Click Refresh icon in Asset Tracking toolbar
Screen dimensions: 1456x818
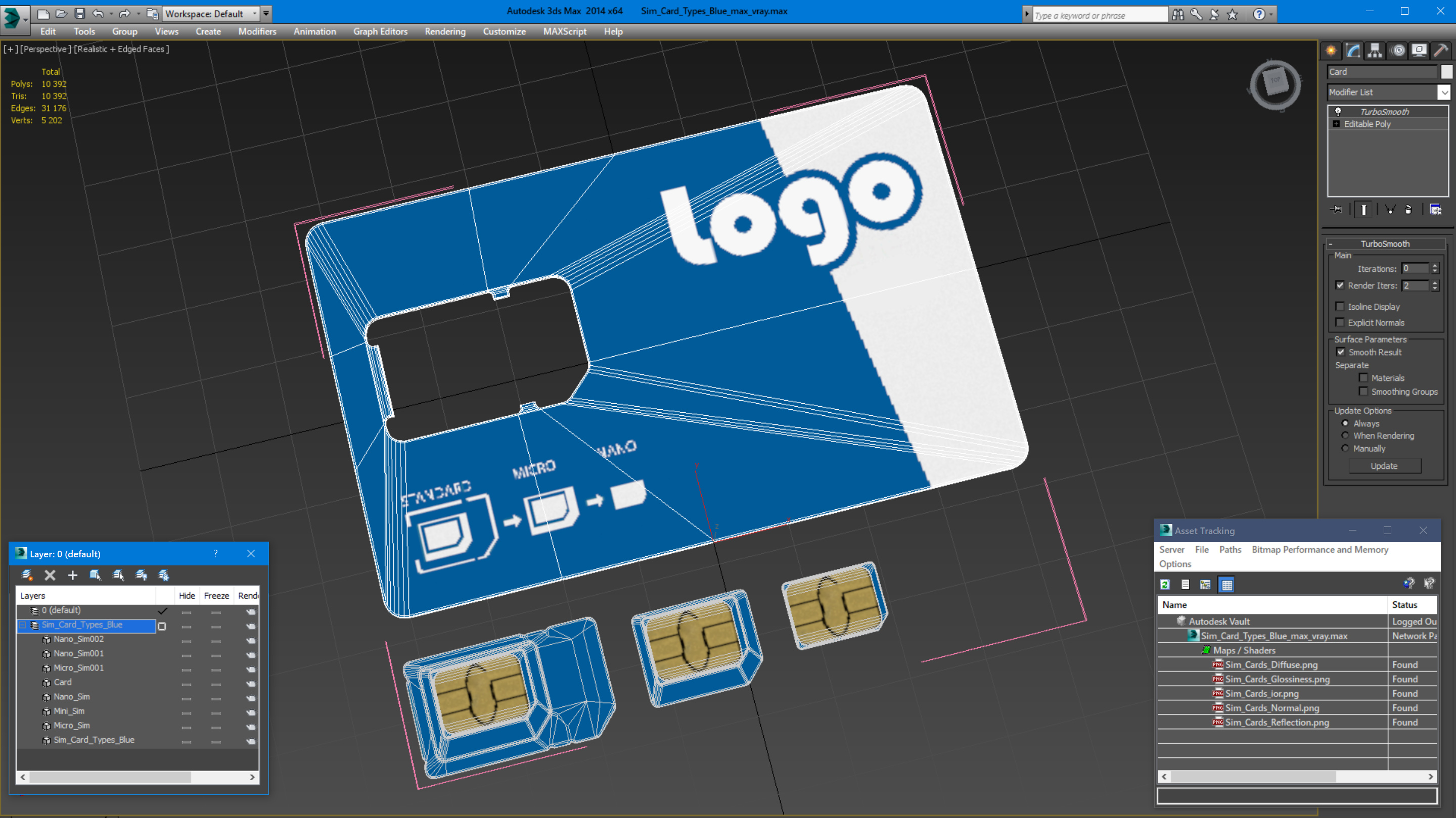[x=1164, y=585]
